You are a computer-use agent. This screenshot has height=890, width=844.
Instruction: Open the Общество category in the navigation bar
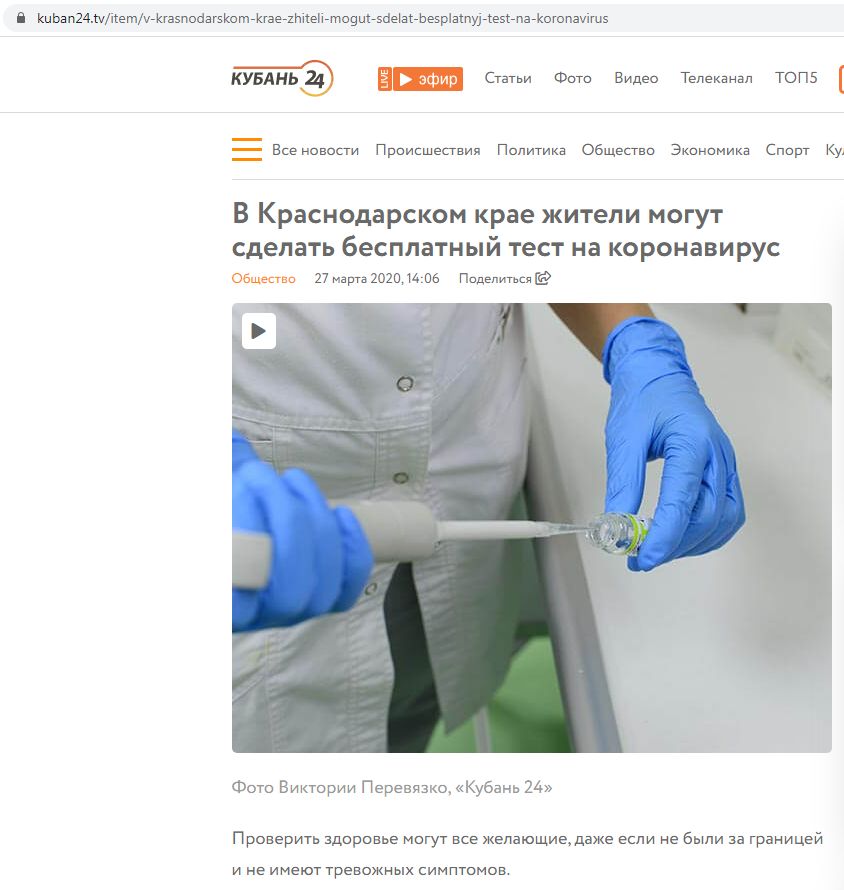[x=618, y=150]
